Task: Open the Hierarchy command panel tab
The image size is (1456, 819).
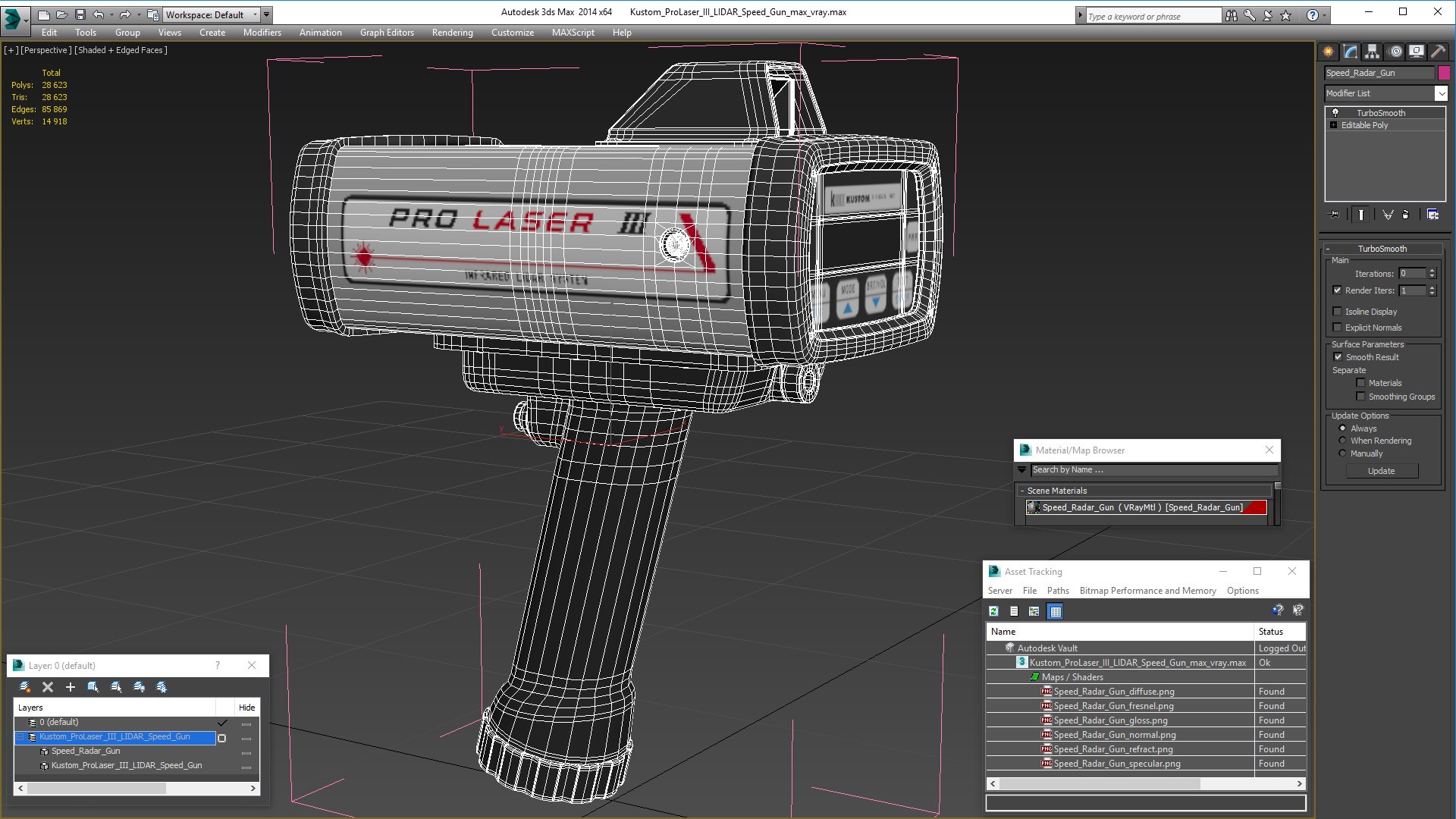Action: click(1373, 52)
